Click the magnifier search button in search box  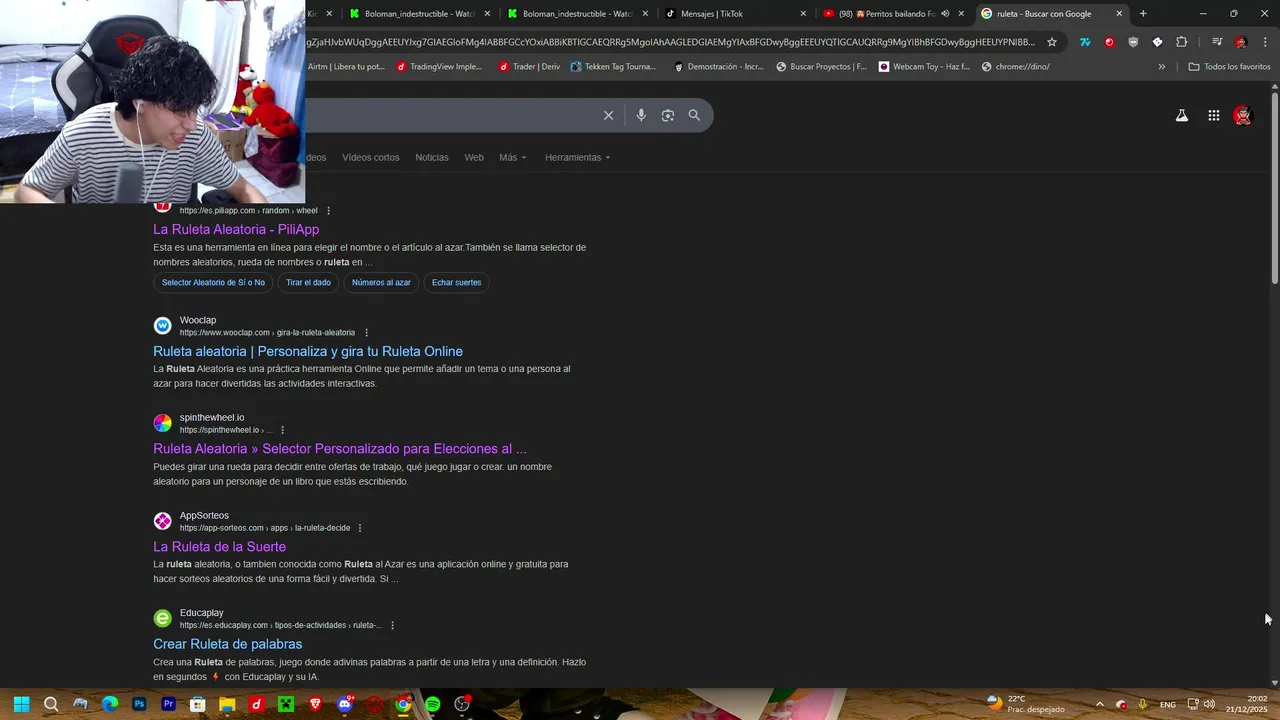click(694, 115)
